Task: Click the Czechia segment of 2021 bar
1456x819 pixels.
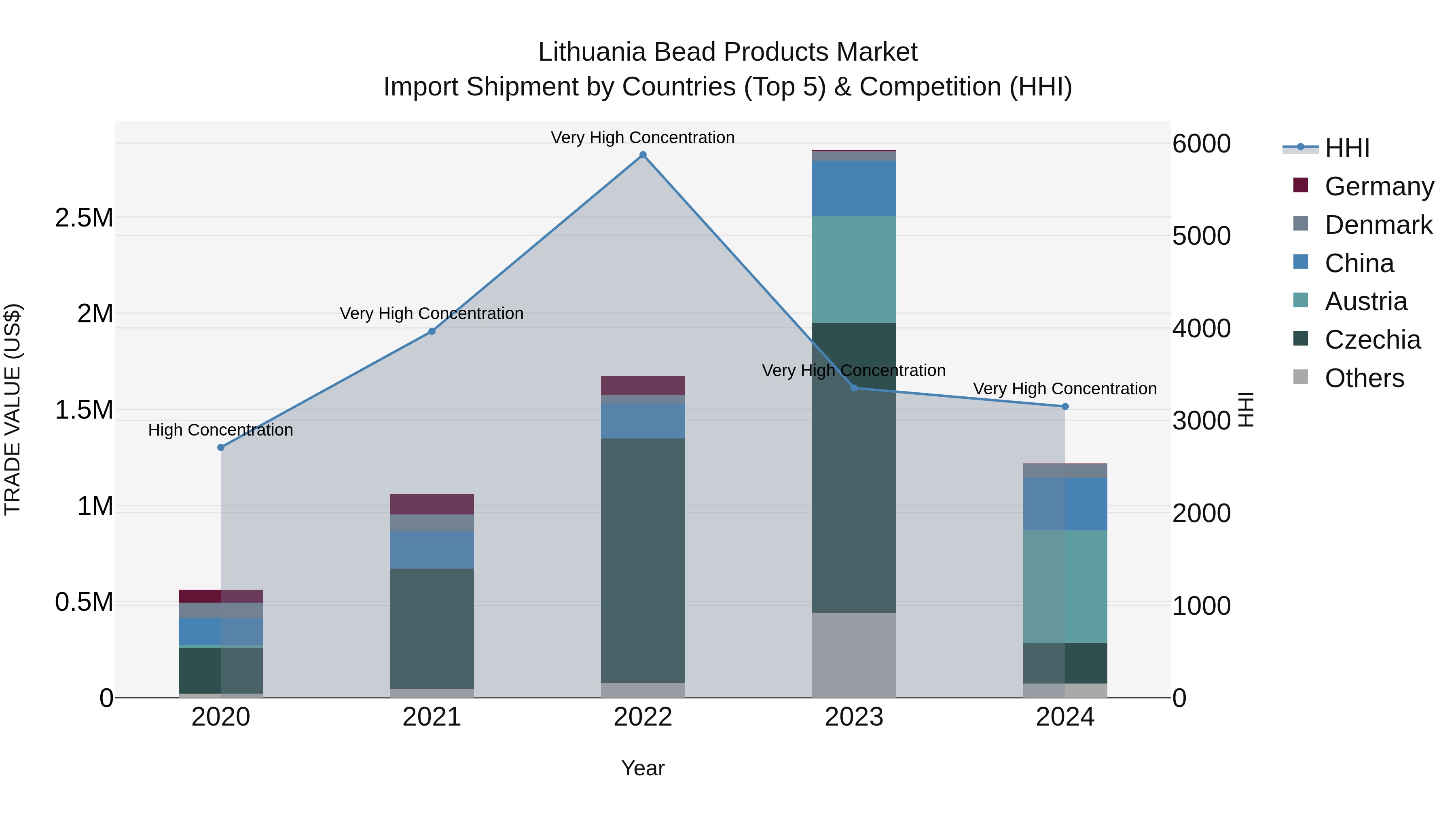Action: tap(432, 629)
